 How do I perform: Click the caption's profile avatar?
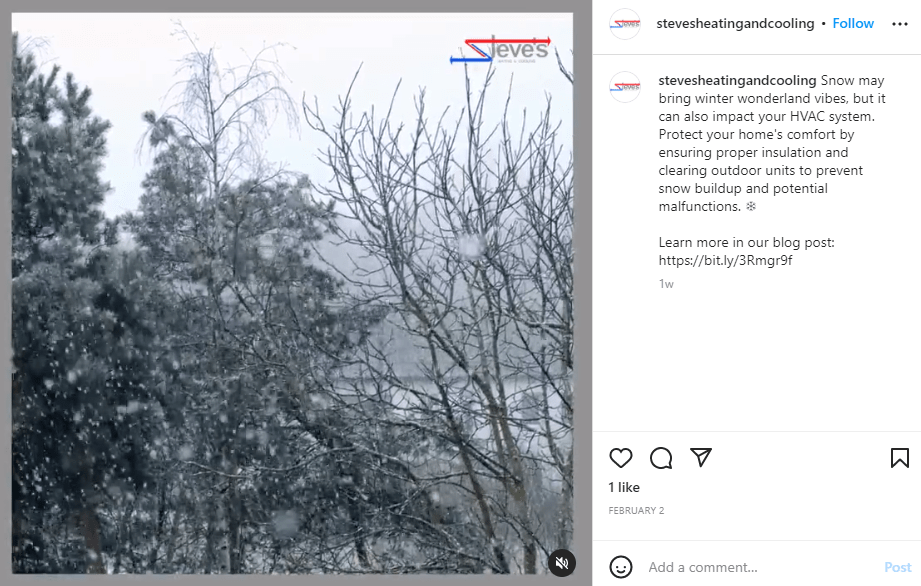[625, 87]
